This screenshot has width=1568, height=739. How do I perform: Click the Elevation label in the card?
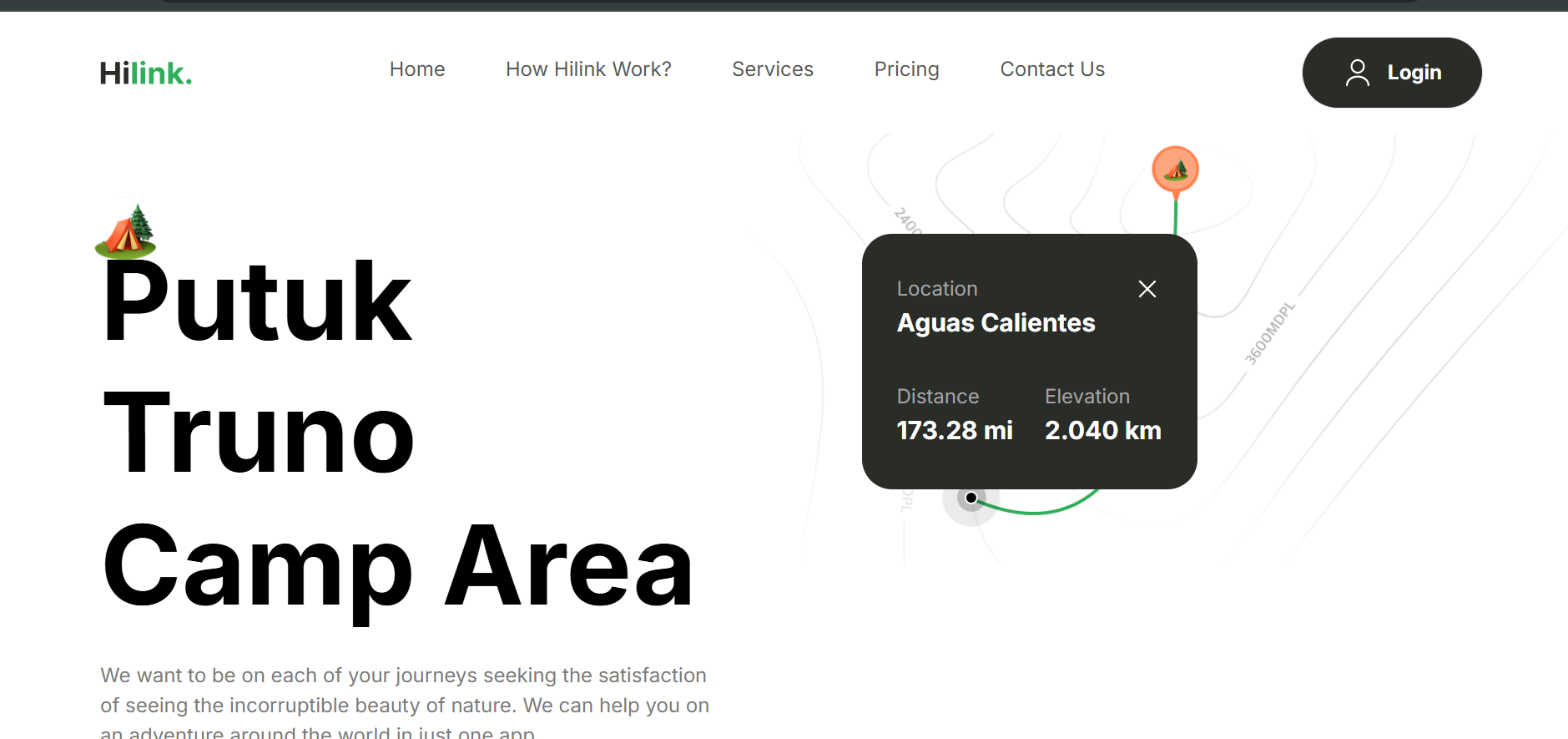[1087, 397]
